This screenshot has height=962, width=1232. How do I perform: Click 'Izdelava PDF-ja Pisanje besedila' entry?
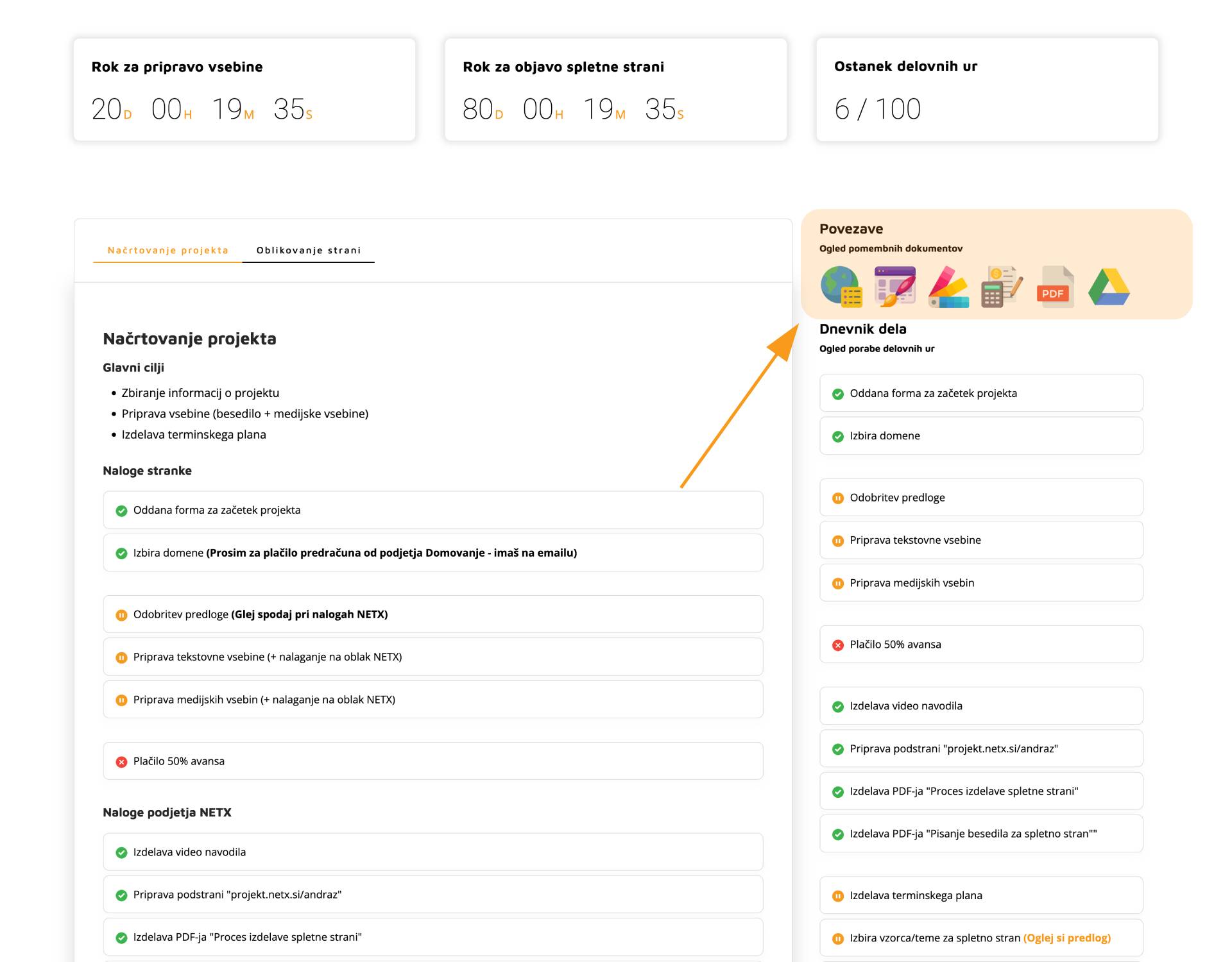(x=973, y=834)
